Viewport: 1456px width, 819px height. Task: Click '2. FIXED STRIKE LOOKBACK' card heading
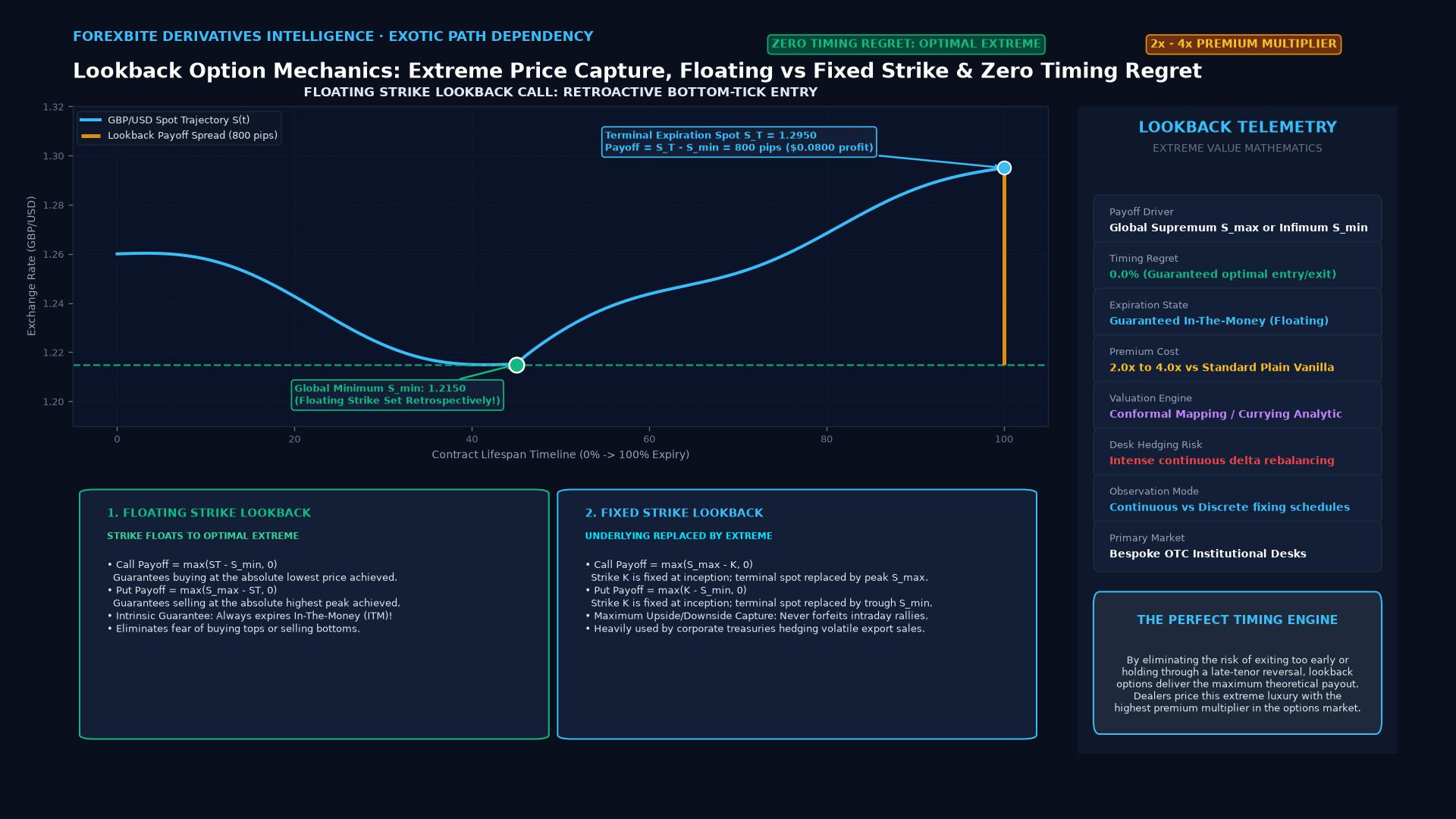click(674, 513)
